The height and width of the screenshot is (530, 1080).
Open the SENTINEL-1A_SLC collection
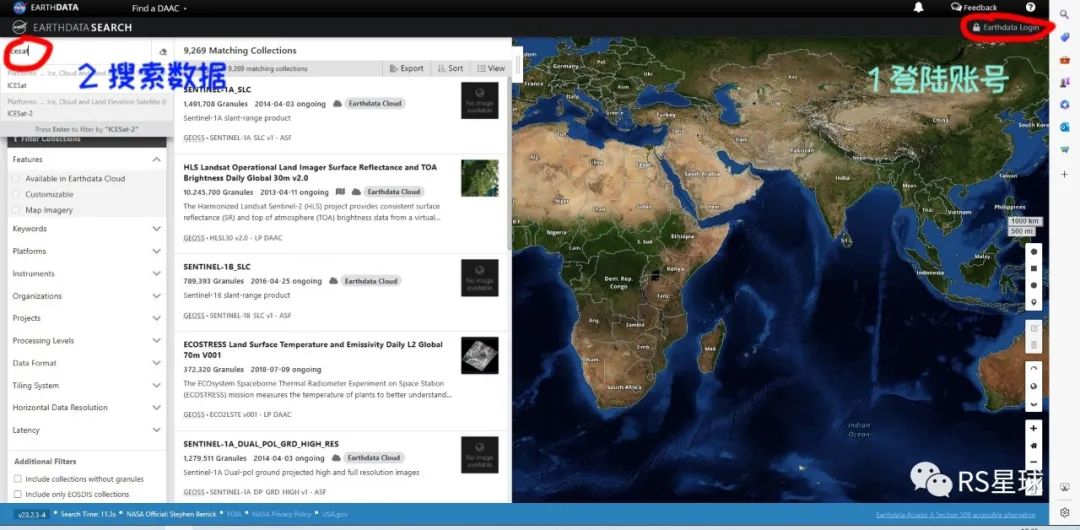click(218, 90)
